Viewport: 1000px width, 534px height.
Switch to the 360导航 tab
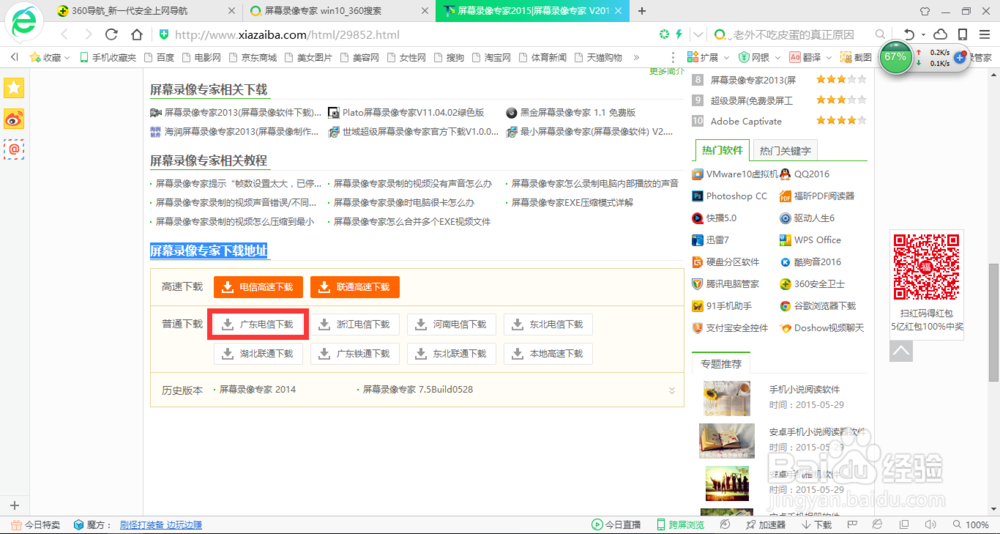[x=145, y=11]
